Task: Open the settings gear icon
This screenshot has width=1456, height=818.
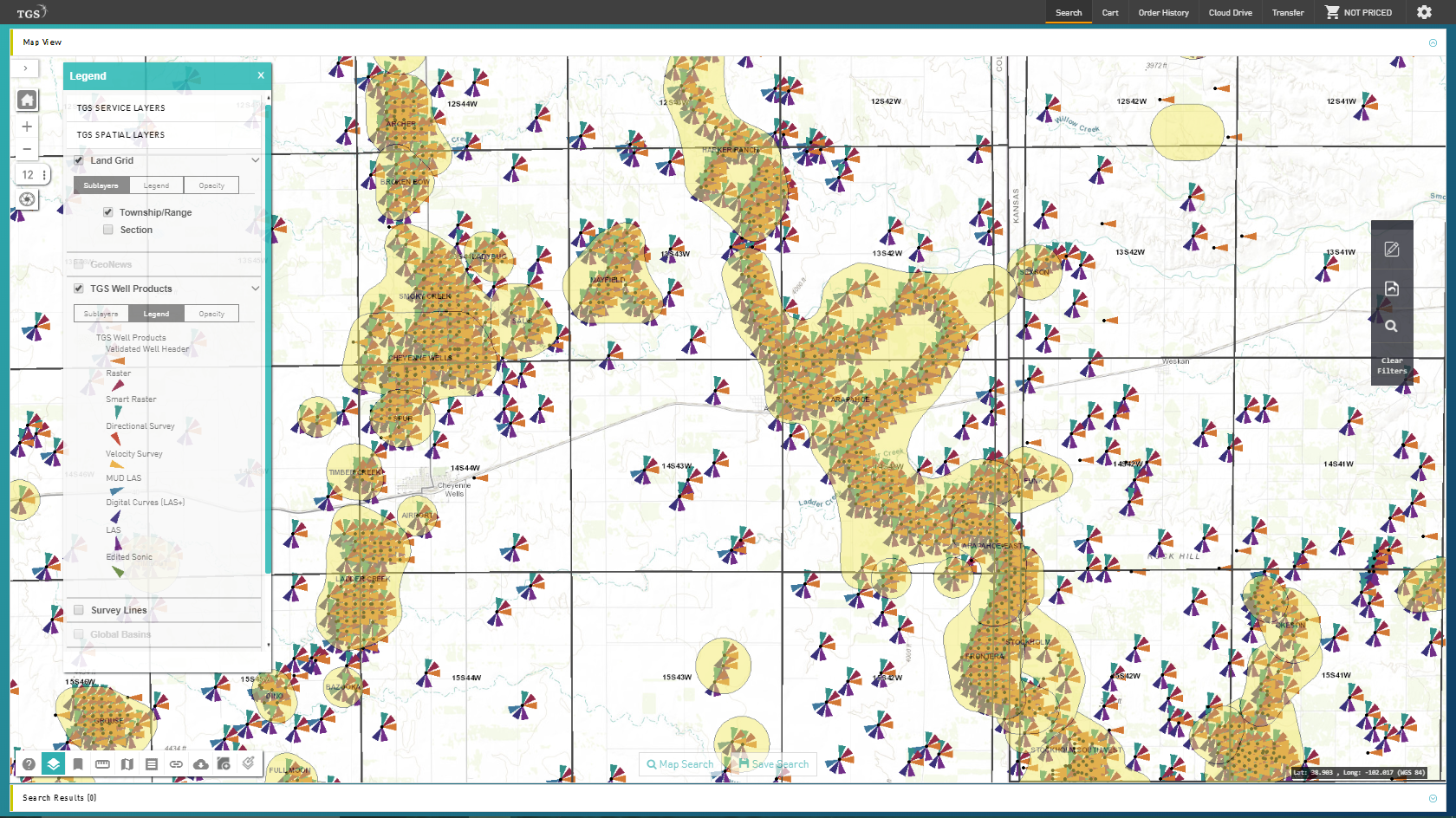Action: tap(1424, 12)
